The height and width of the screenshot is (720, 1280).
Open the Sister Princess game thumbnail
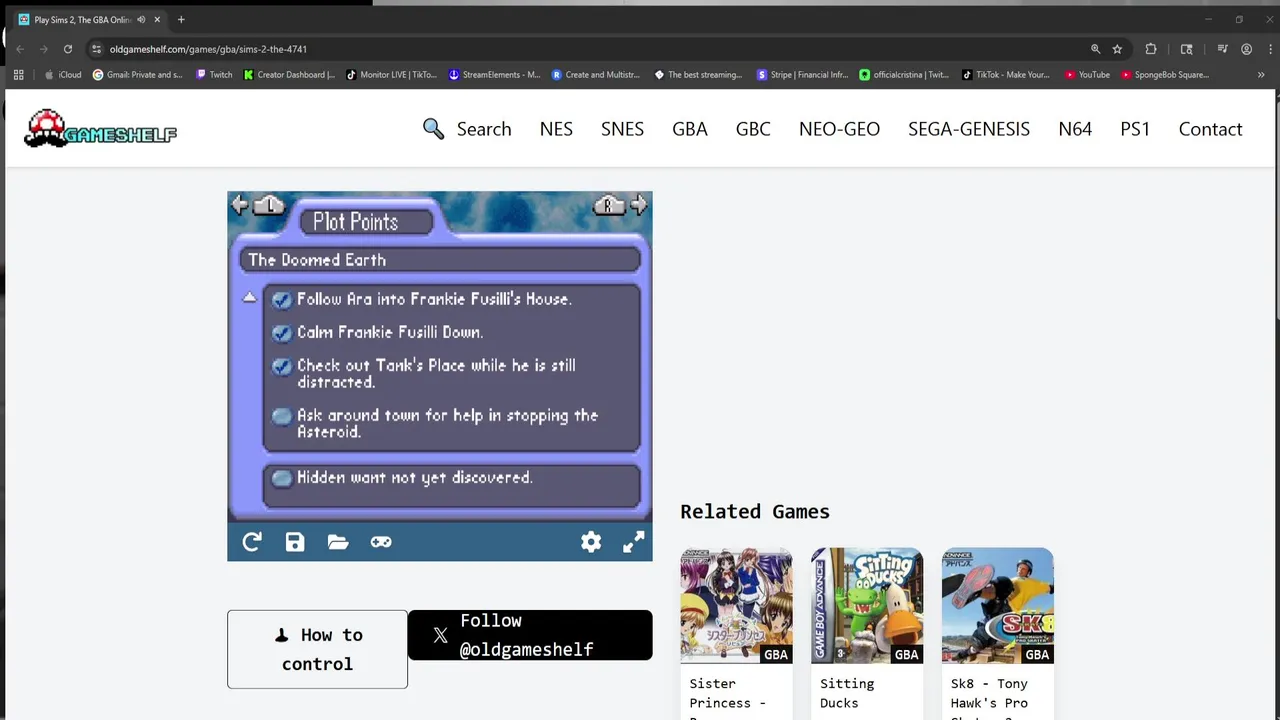click(736, 606)
